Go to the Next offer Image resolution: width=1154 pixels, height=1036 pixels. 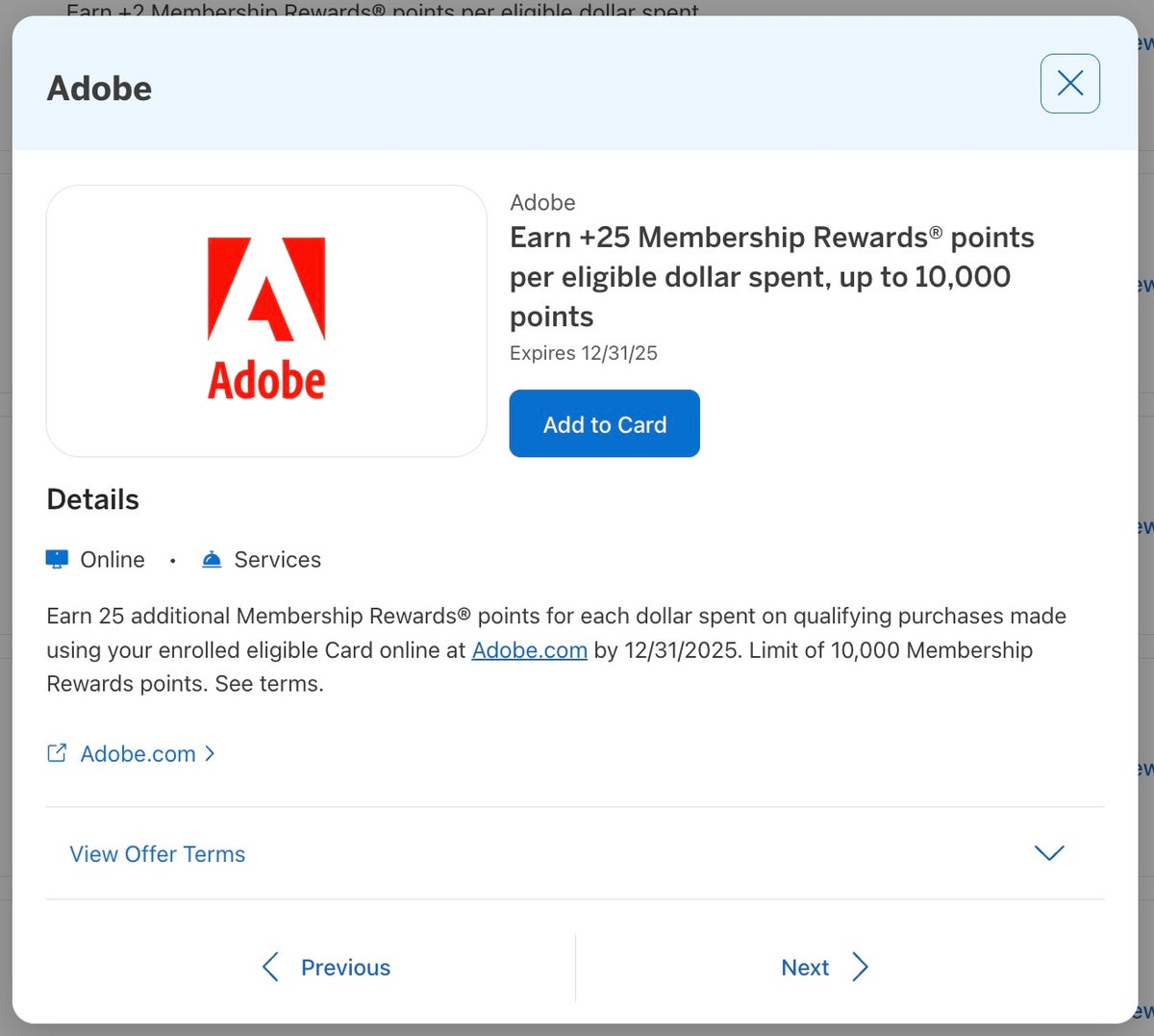805,968
